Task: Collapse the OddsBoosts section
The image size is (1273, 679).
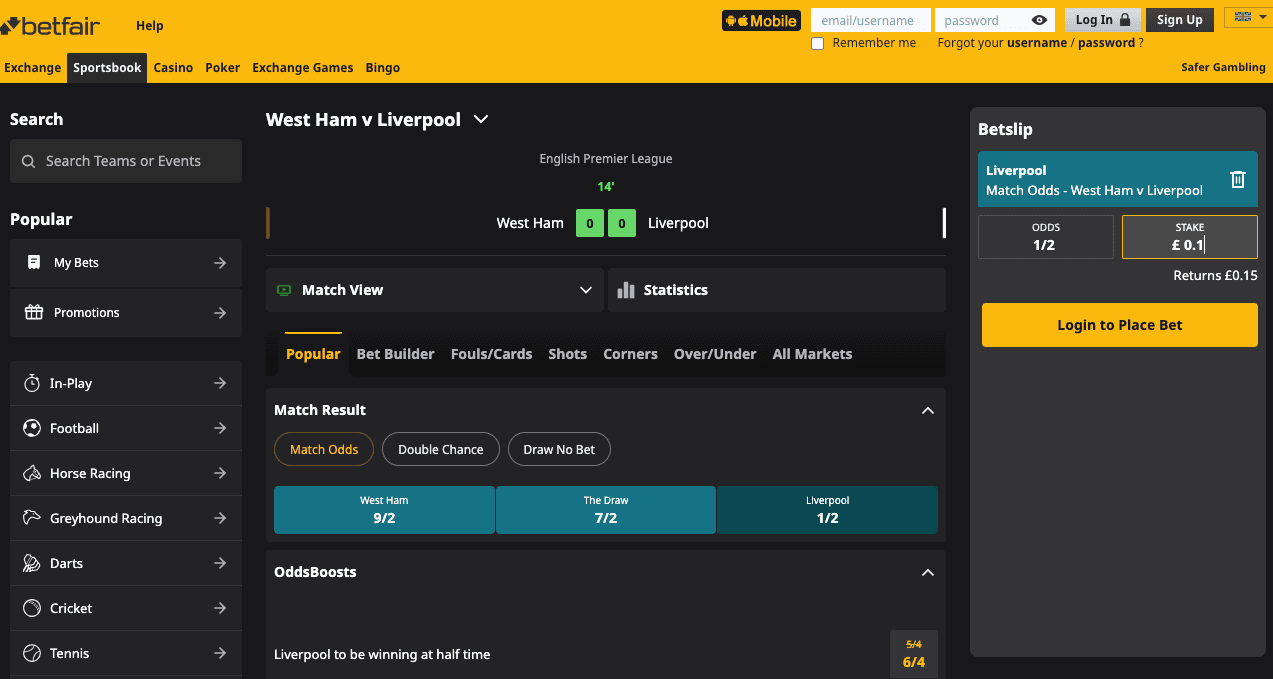Action: coord(927,572)
